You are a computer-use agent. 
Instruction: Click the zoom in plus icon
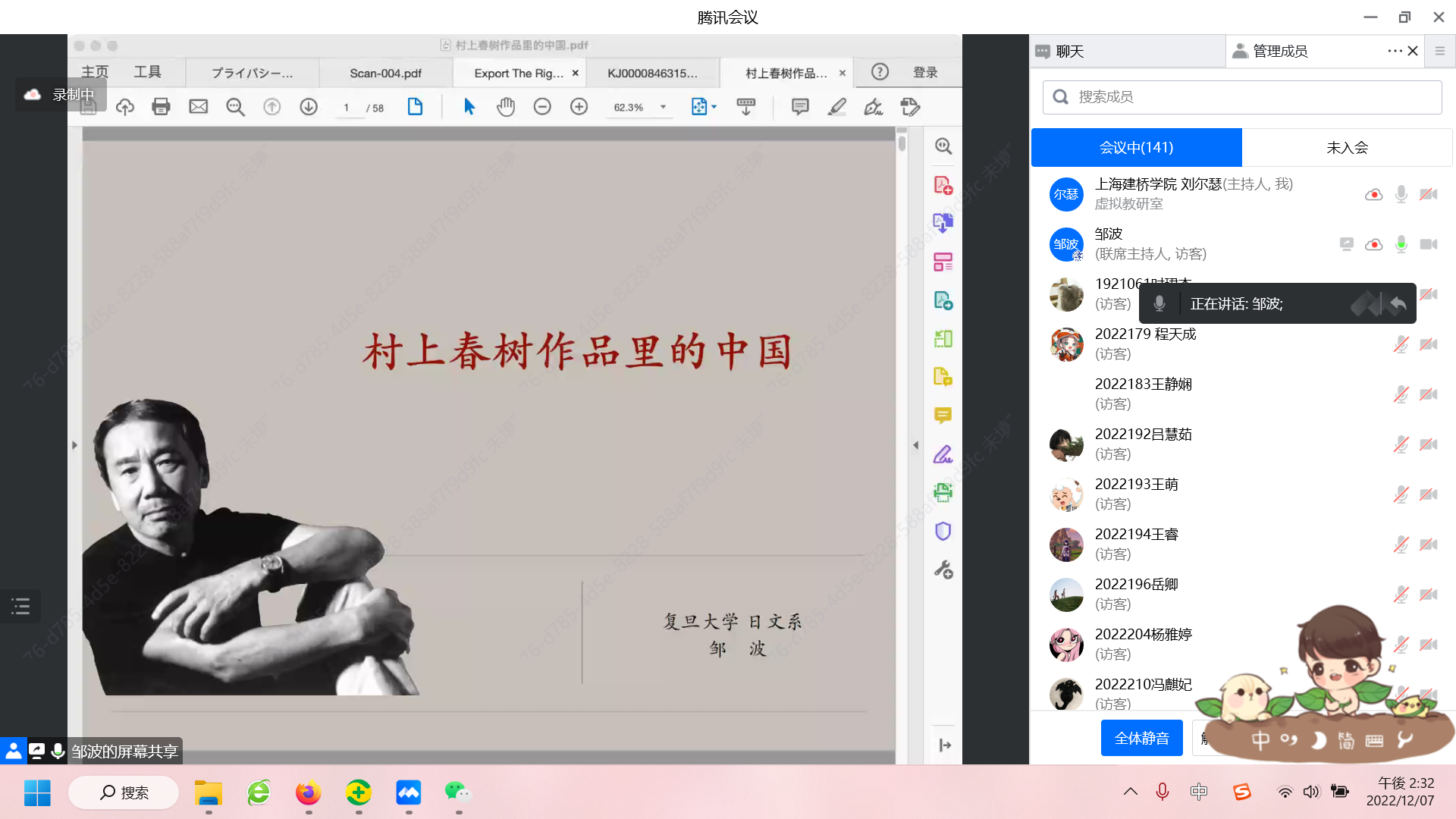(x=579, y=107)
